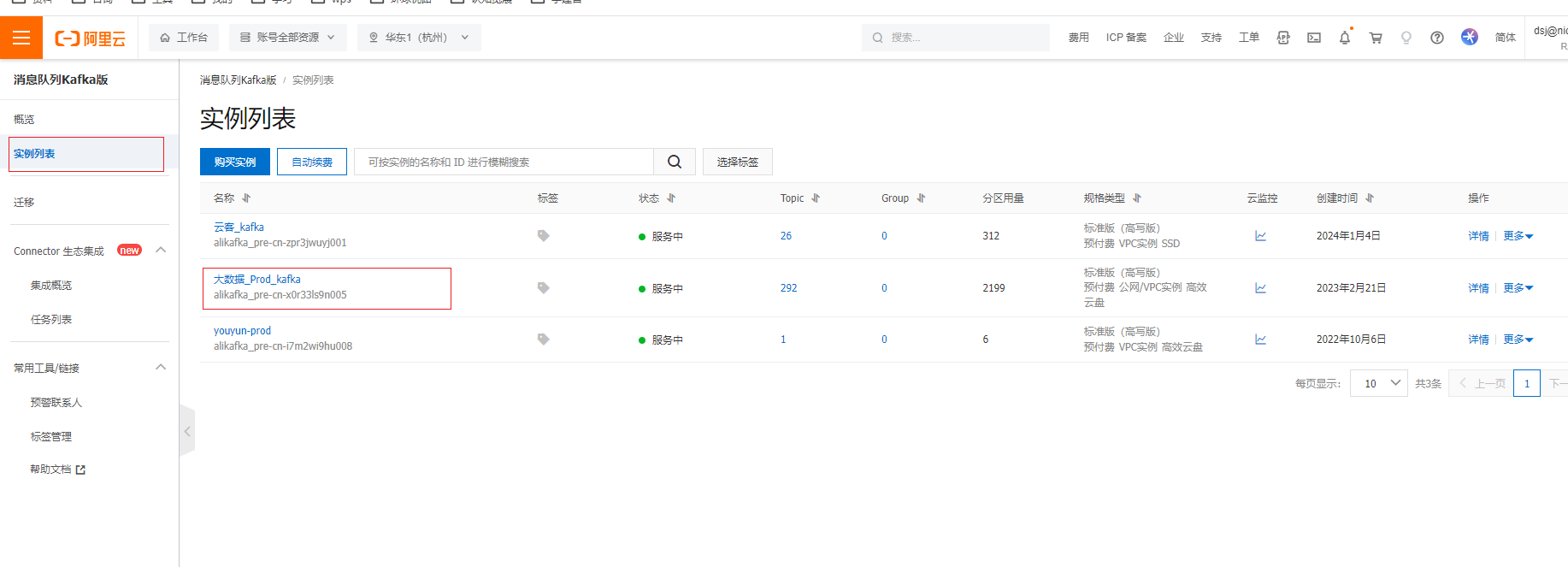This screenshot has width=1568, height=567.
Task: Open 费用 in the top bar
Action: pyautogui.click(x=1079, y=38)
